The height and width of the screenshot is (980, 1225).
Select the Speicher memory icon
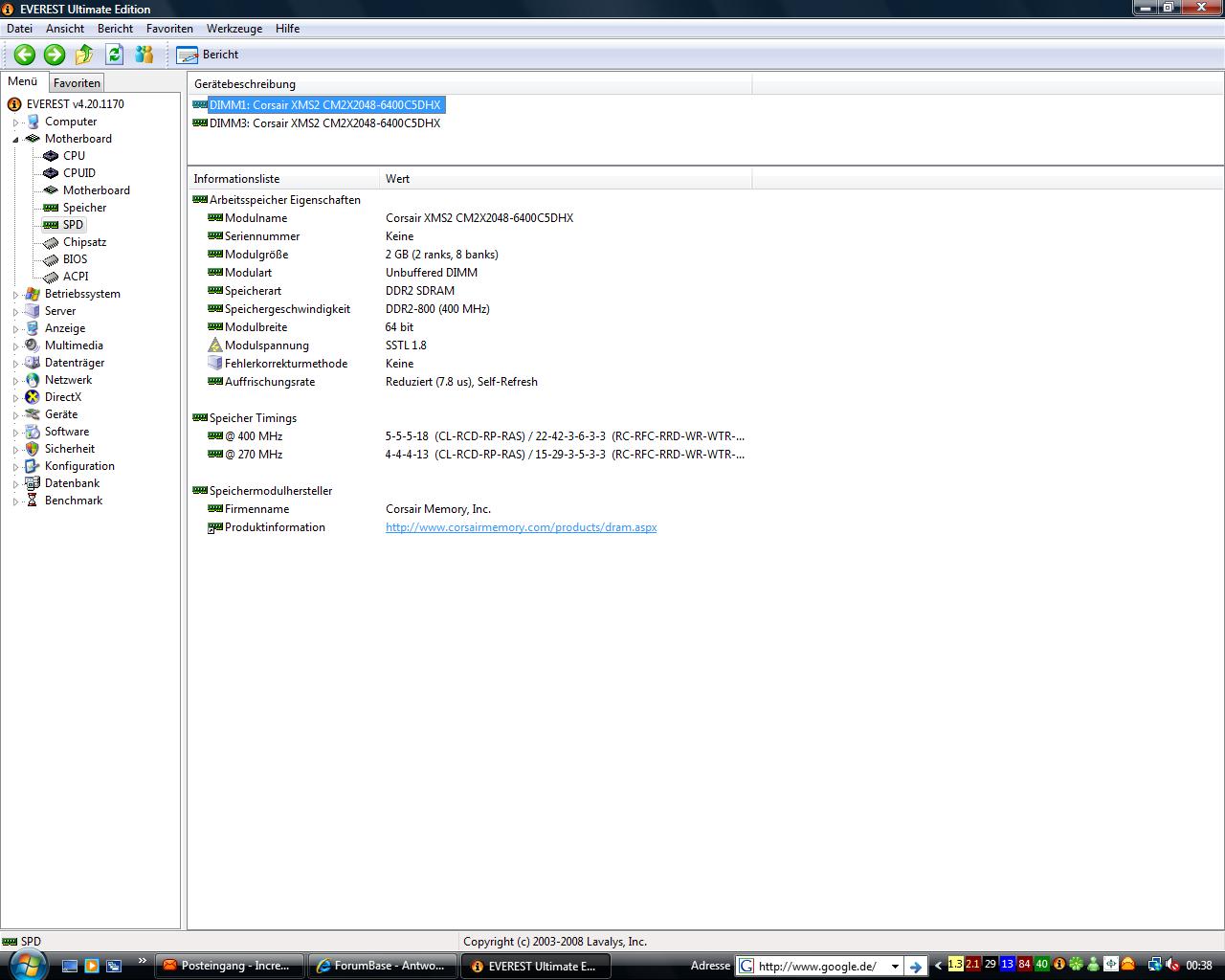pos(51,208)
